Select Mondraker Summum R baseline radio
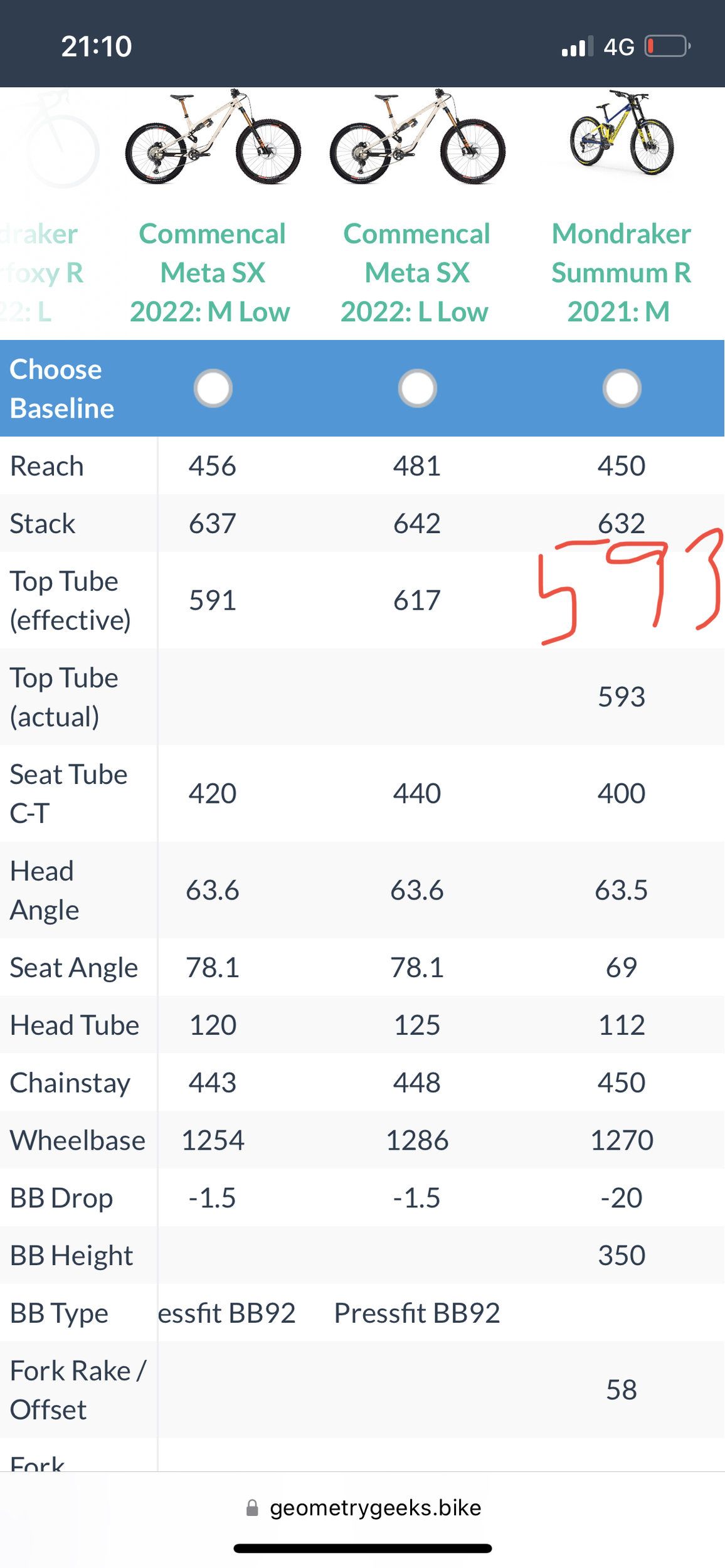 [x=622, y=388]
